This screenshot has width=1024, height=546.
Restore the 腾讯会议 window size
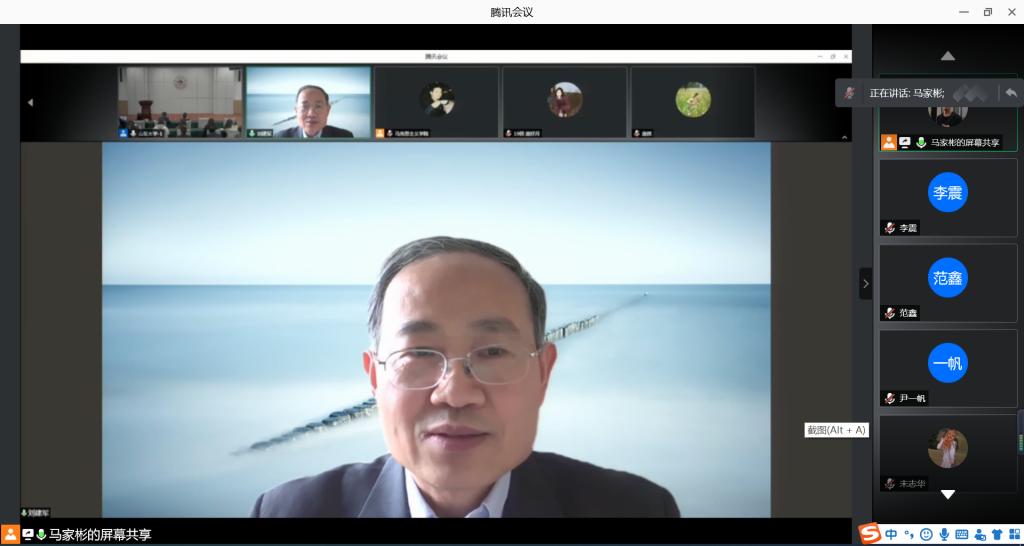pos(987,12)
